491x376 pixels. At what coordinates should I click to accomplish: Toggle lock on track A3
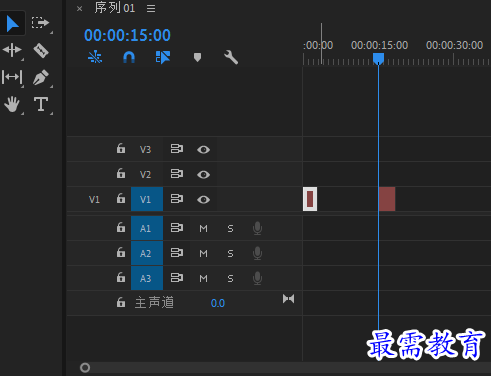pyautogui.click(x=121, y=278)
